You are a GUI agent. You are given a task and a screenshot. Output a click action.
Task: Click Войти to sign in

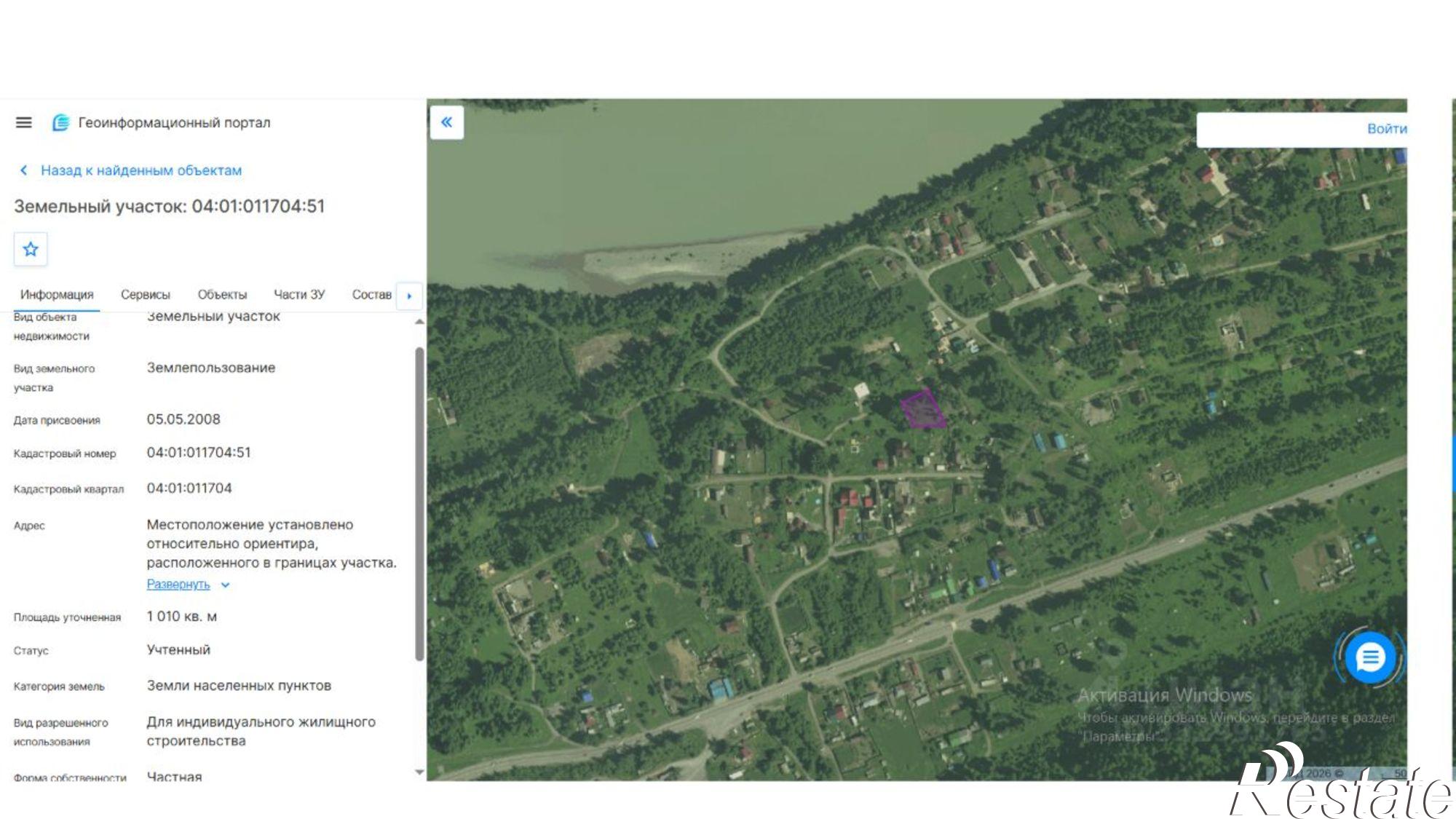pyautogui.click(x=1386, y=129)
